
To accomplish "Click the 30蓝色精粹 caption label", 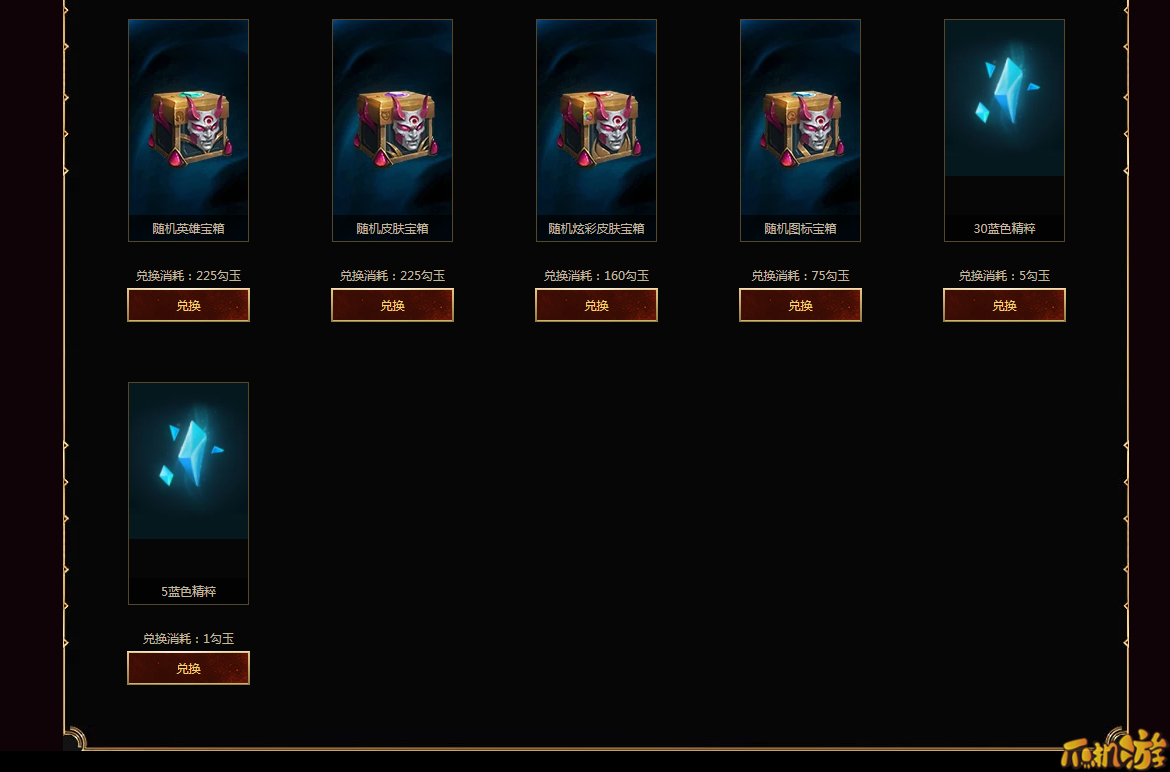I will 1004,228.
